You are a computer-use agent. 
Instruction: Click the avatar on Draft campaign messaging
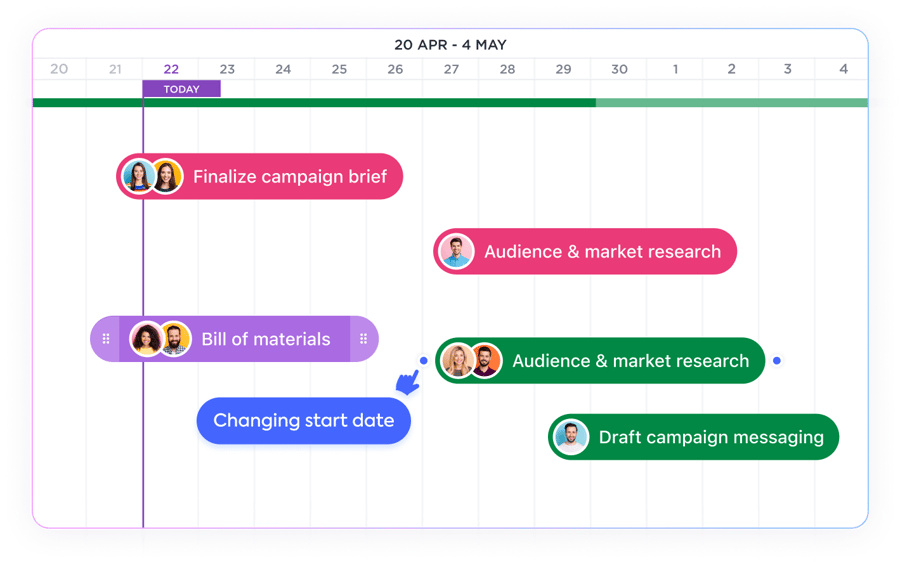[x=571, y=437]
